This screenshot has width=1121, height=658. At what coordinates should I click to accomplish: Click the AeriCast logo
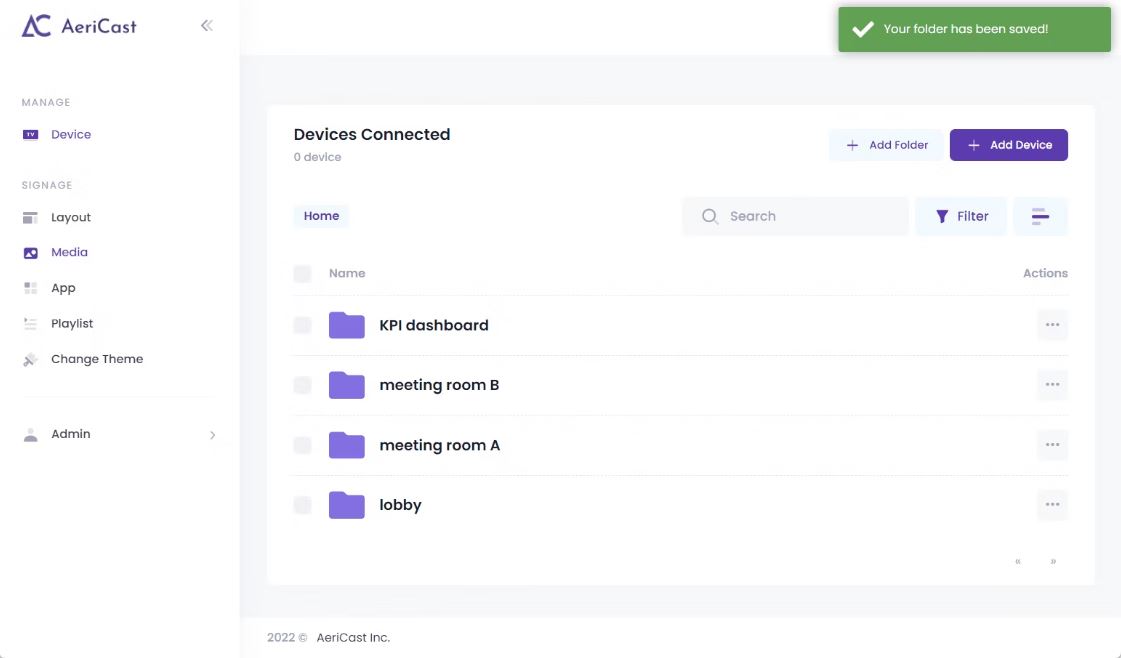click(79, 26)
